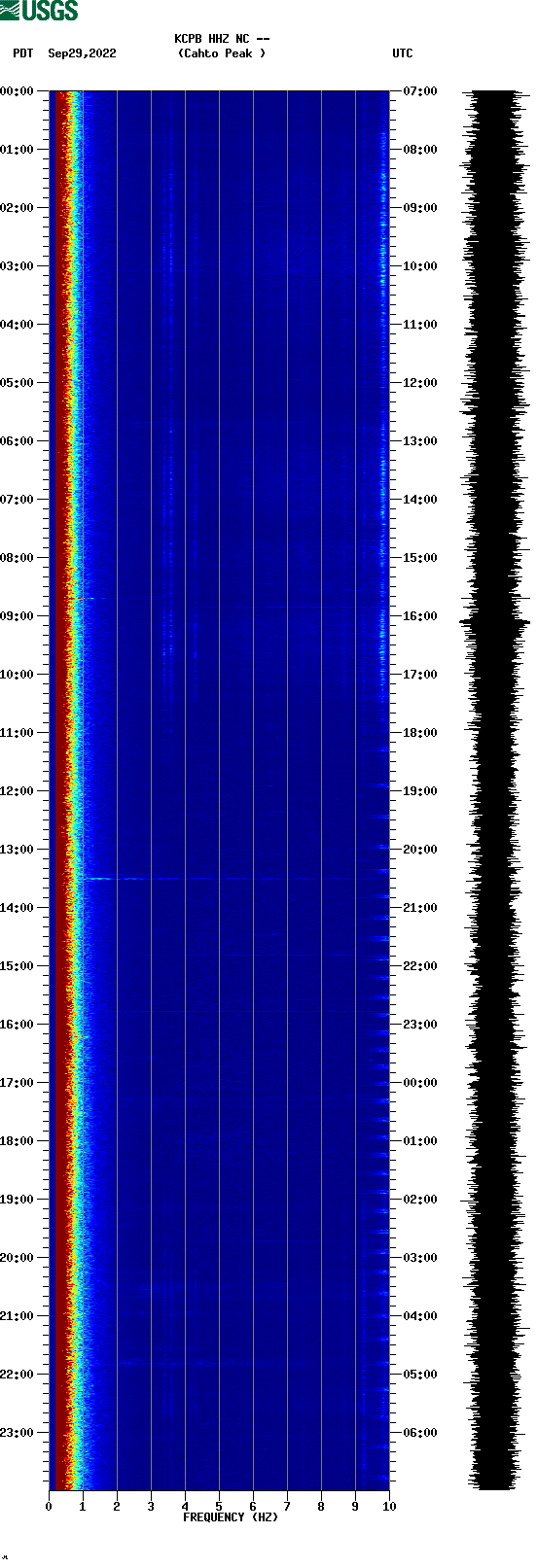
Task: Click the Sep29,2022 date label
Action: pyautogui.click(x=82, y=53)
